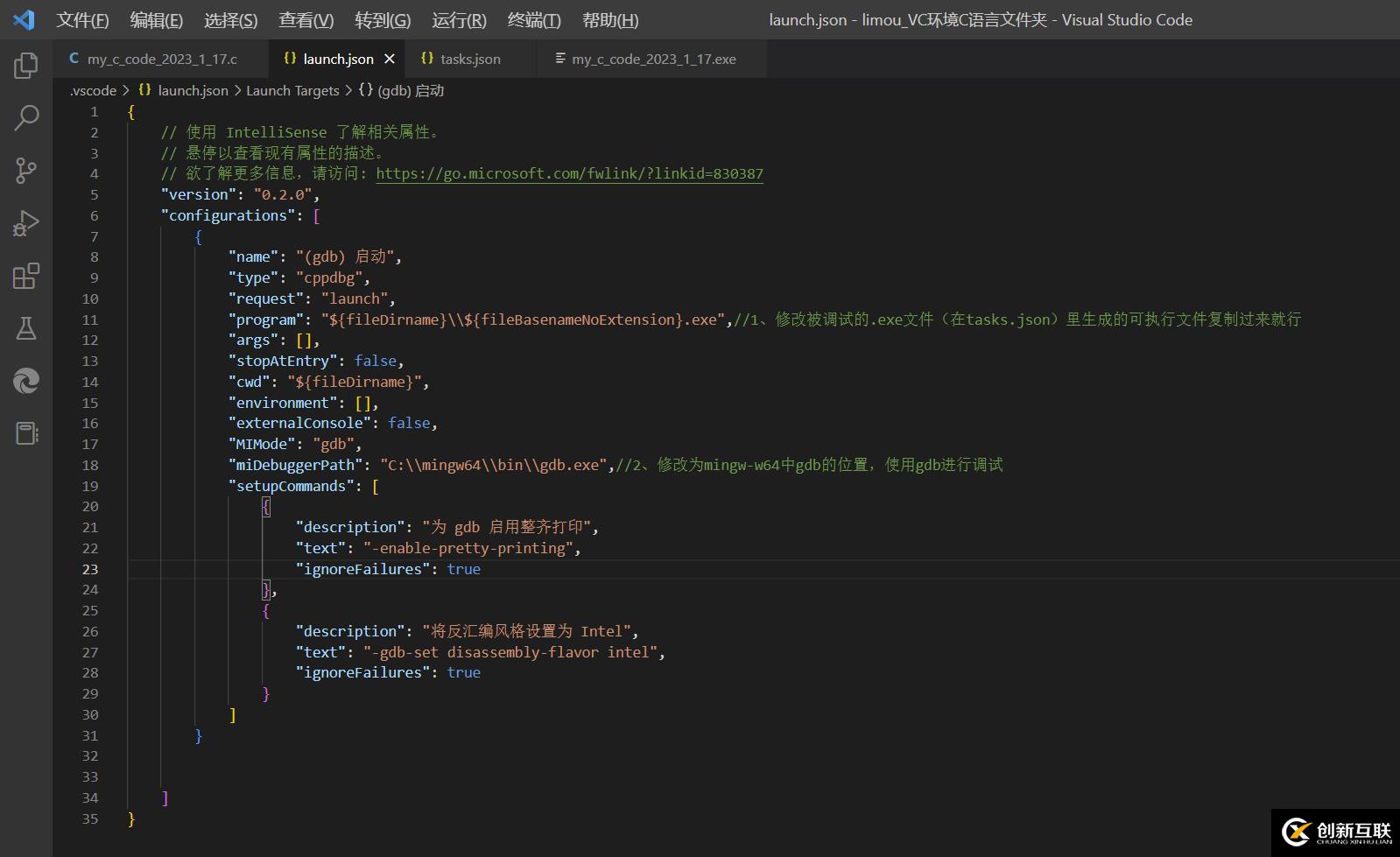This screenshot has height=857, width=1400.
Task: Click line number 23 in the gutter
Action: [90, 569]
